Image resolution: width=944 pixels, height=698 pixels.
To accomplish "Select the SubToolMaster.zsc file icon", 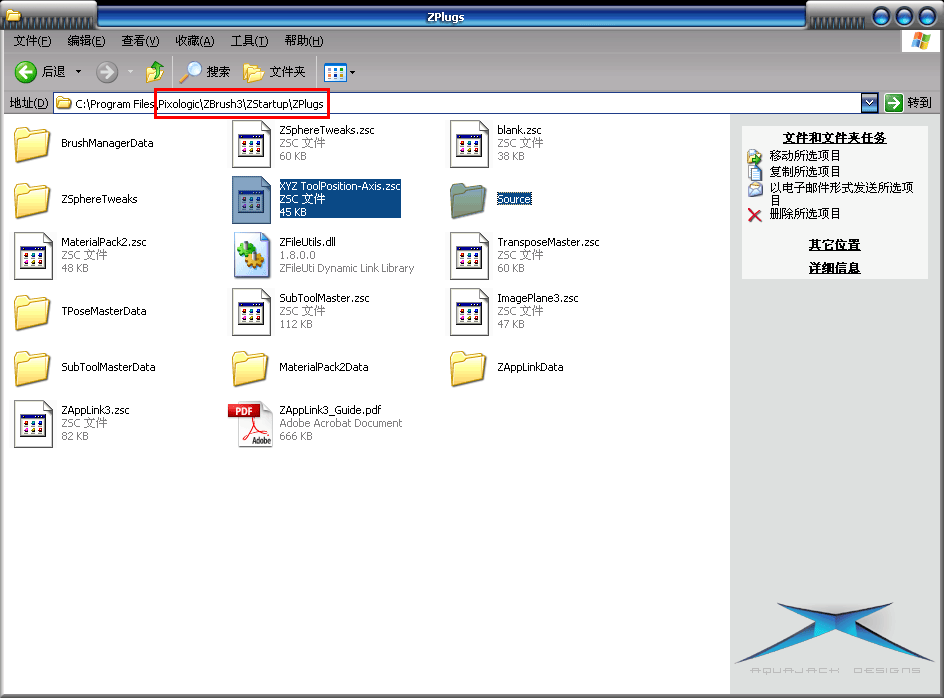I will tap(251, 312).
